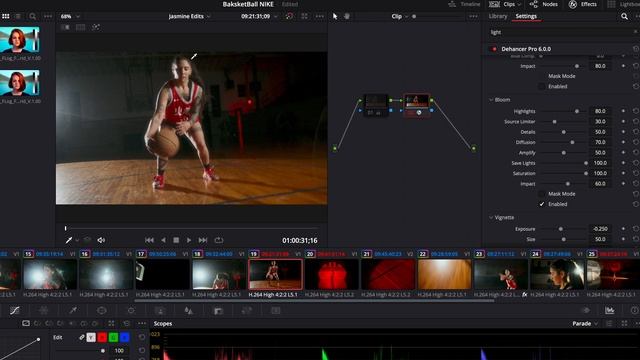The width and height of the screenshot is (640, 360).
Task: Switch gallery to list view
Action: 18,16
